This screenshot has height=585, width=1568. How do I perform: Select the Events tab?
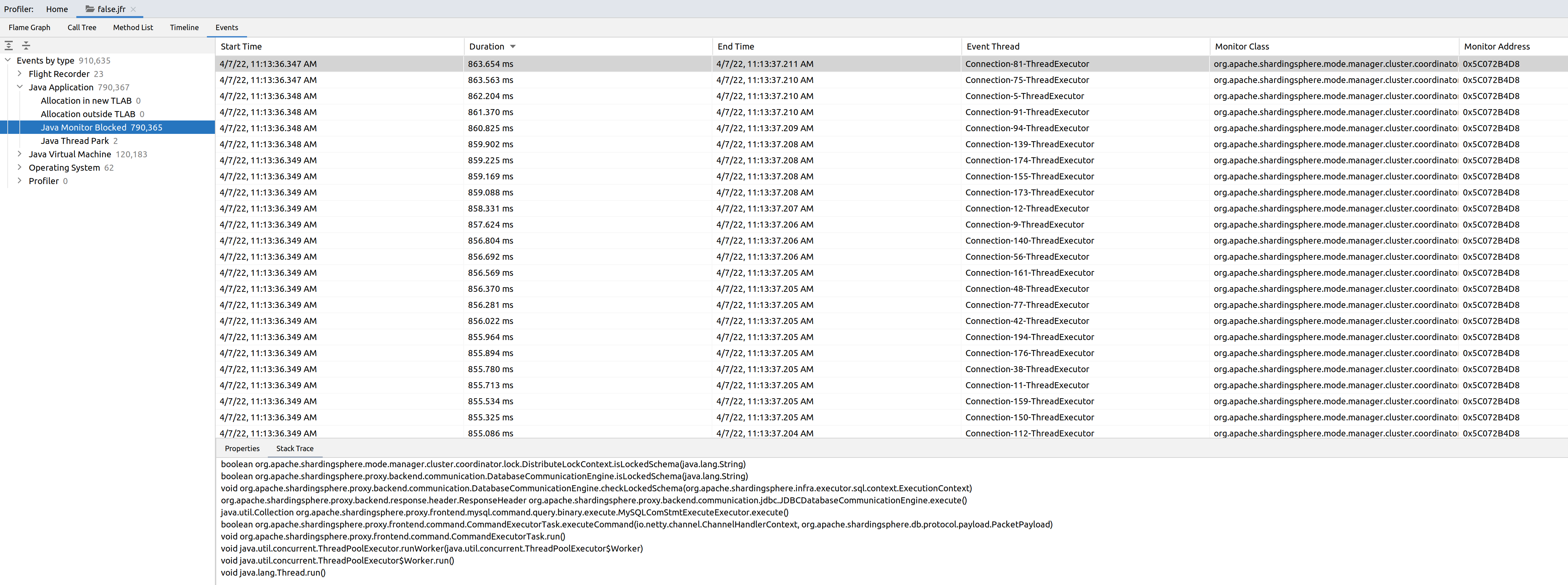coord(226,27)
